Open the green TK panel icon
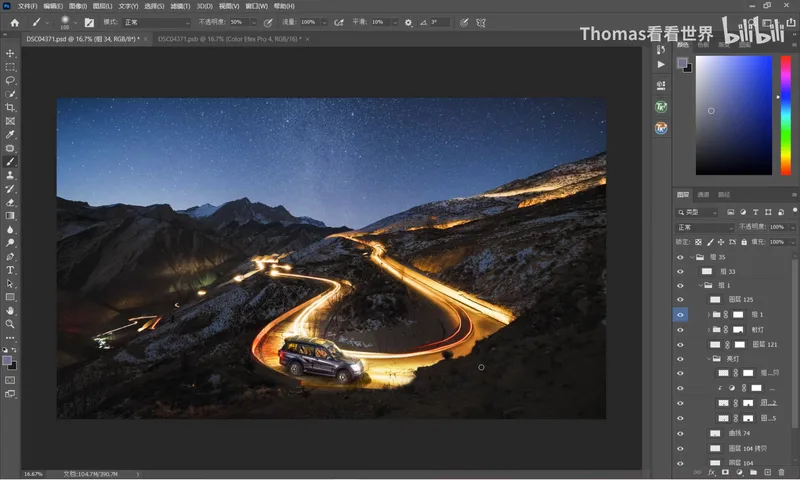800x480 pixels. click(x=661, y=107)
